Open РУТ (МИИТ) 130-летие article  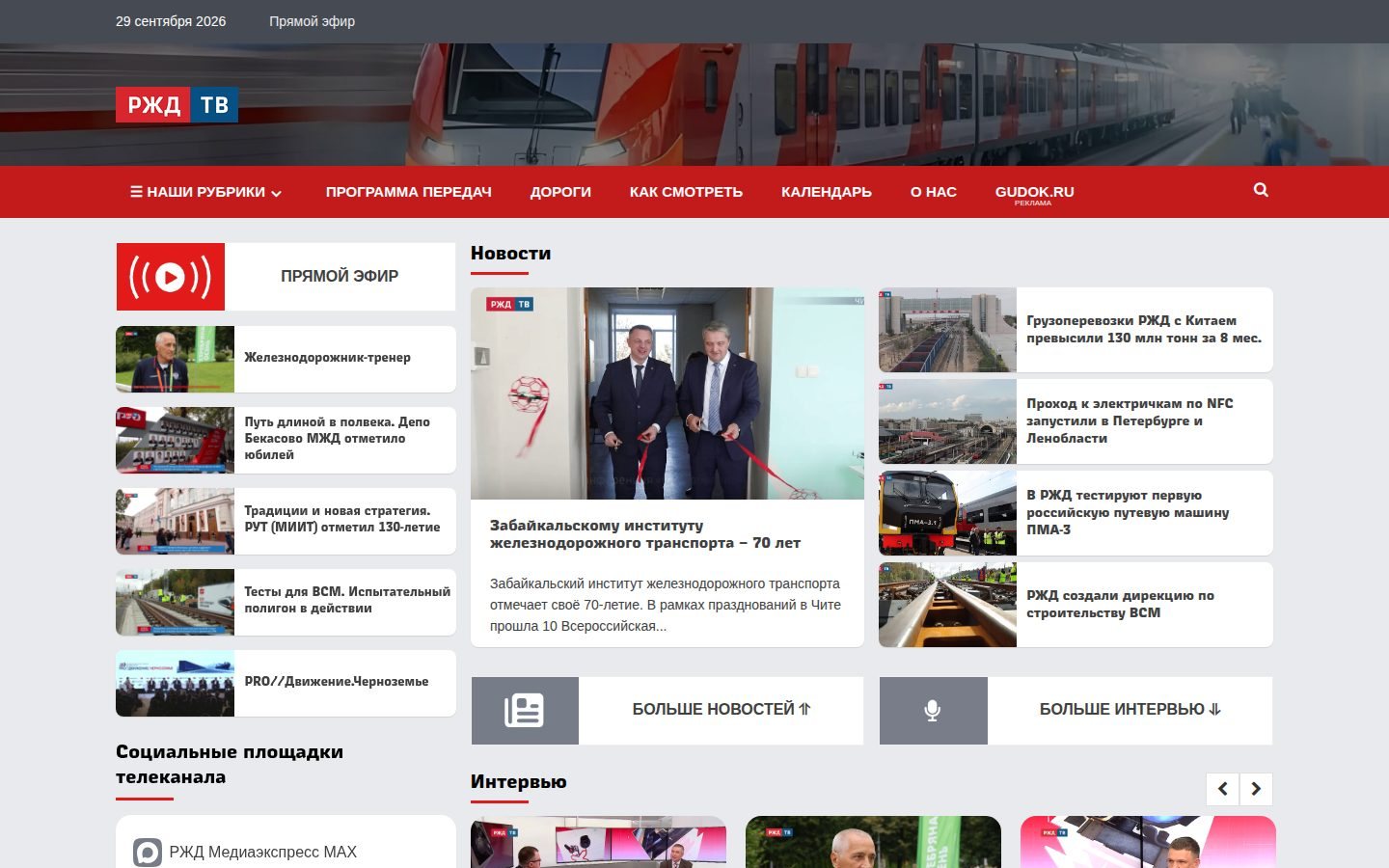(341, 519)
